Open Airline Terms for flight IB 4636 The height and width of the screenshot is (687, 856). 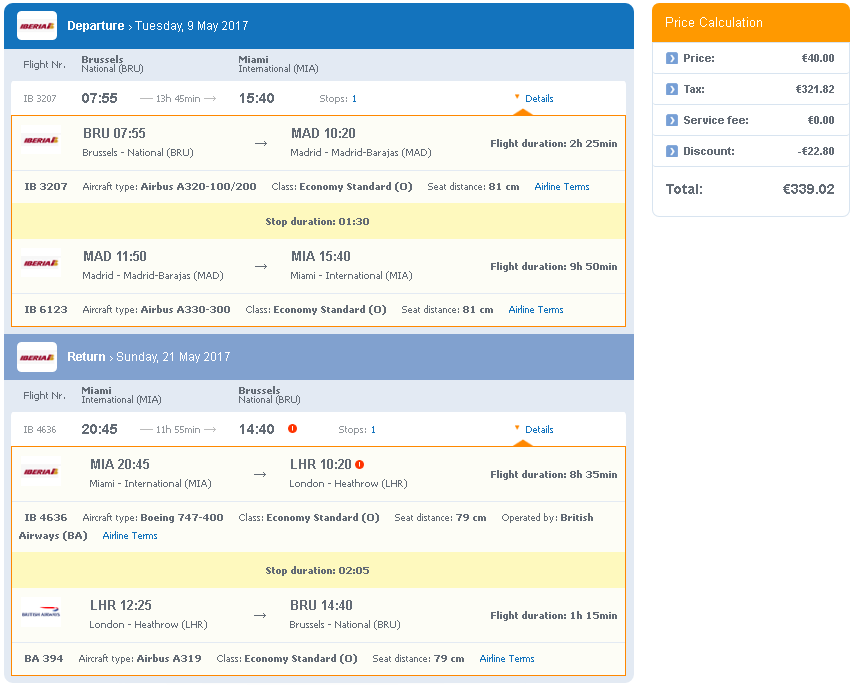(x=130, y=536)
